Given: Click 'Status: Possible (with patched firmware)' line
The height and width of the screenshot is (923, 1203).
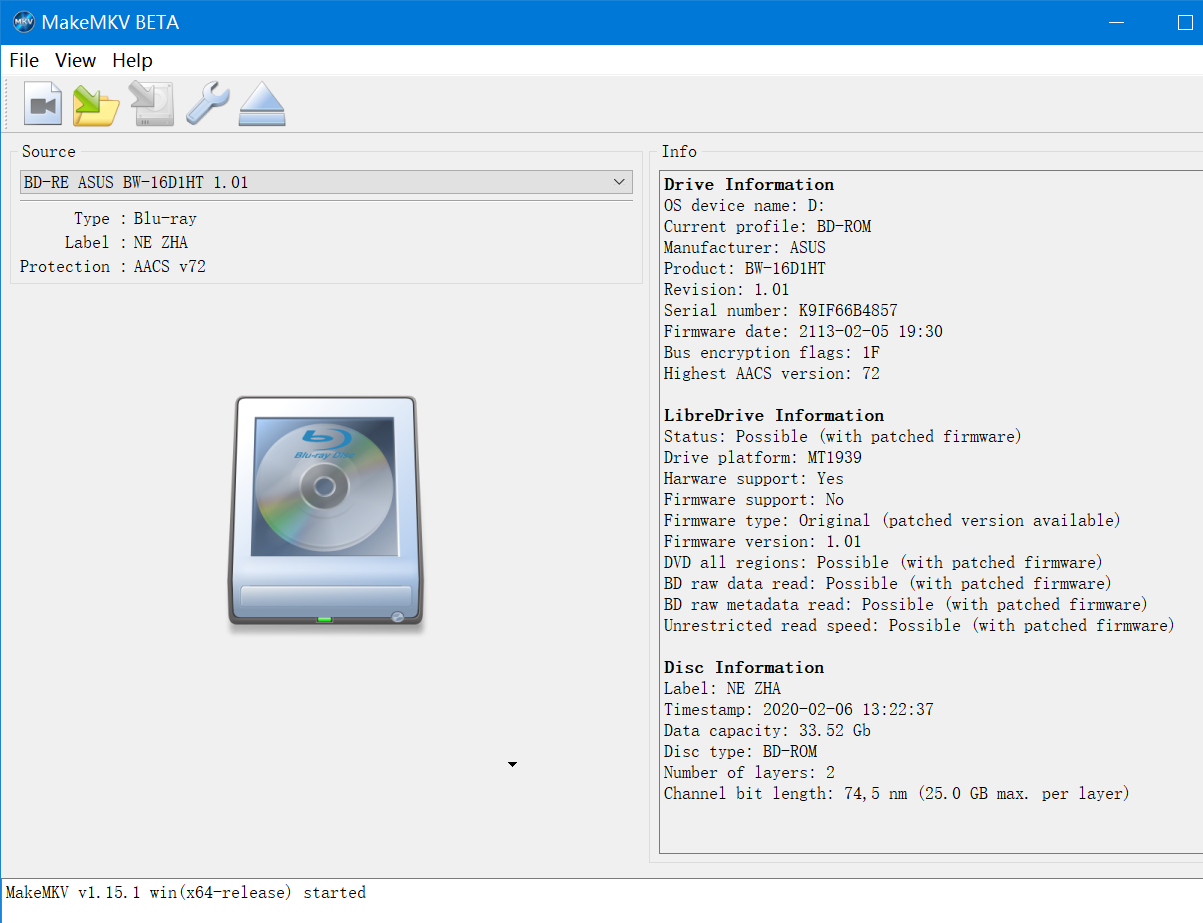Looking at the screenshot, I should (843, 436).
